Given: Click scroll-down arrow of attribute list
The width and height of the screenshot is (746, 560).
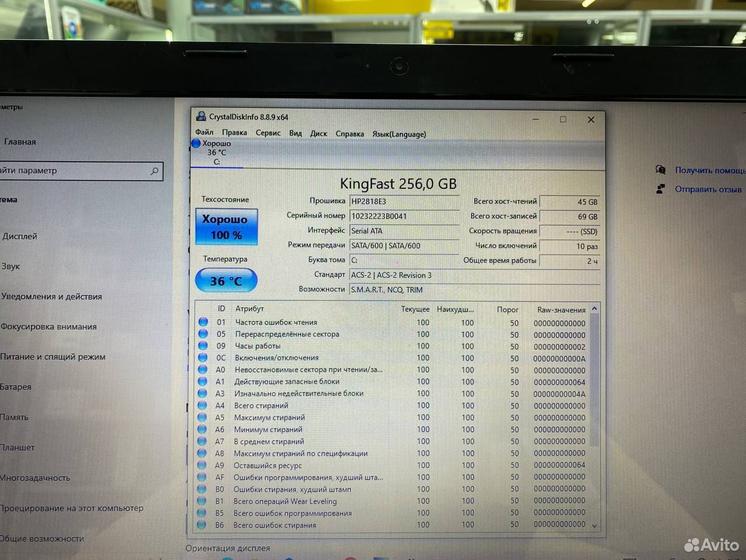Looking at the screenshot, I should point(596,525).
